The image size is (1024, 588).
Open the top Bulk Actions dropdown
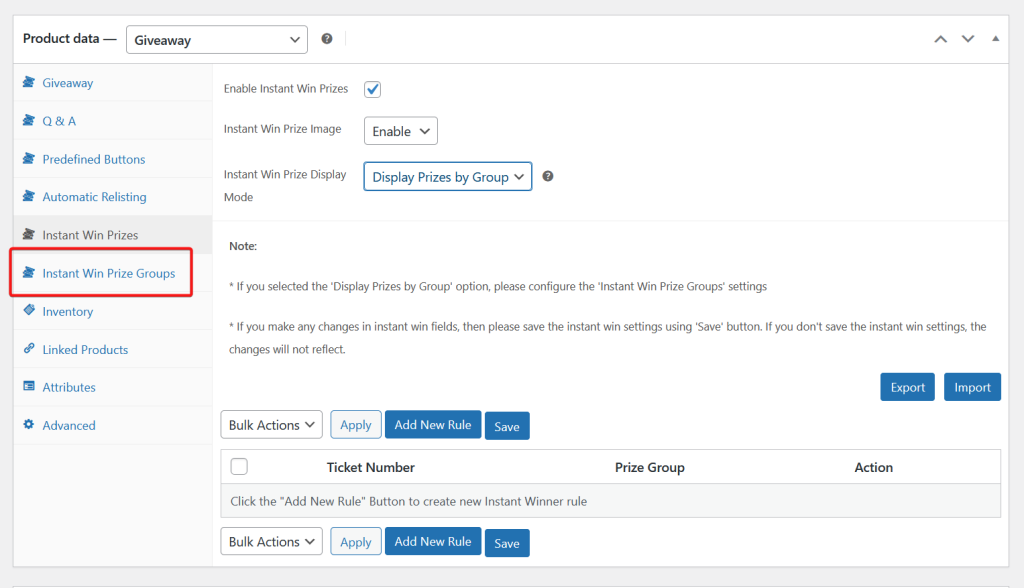[x=271, y=425]
